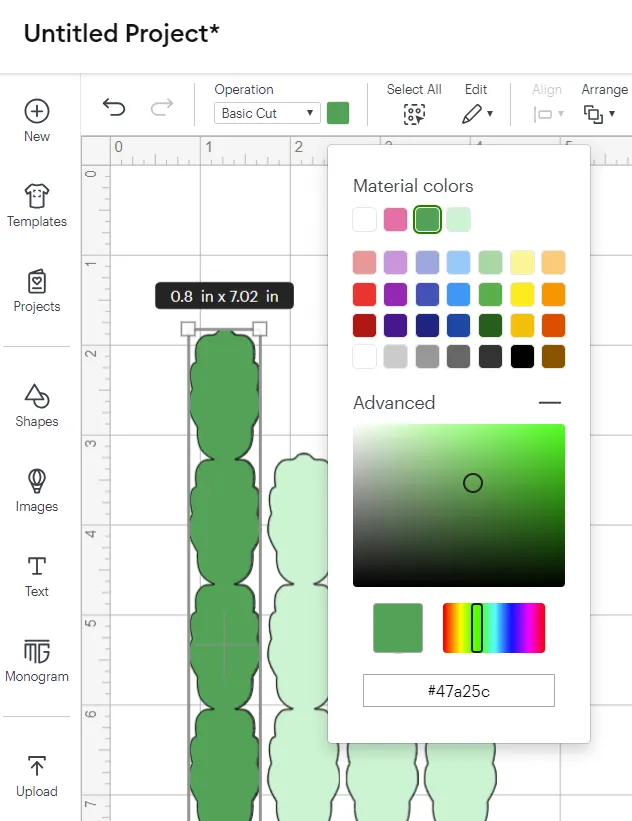Click the New project icon
This screenshot has width=632, height=821.
tap(37, 111)
